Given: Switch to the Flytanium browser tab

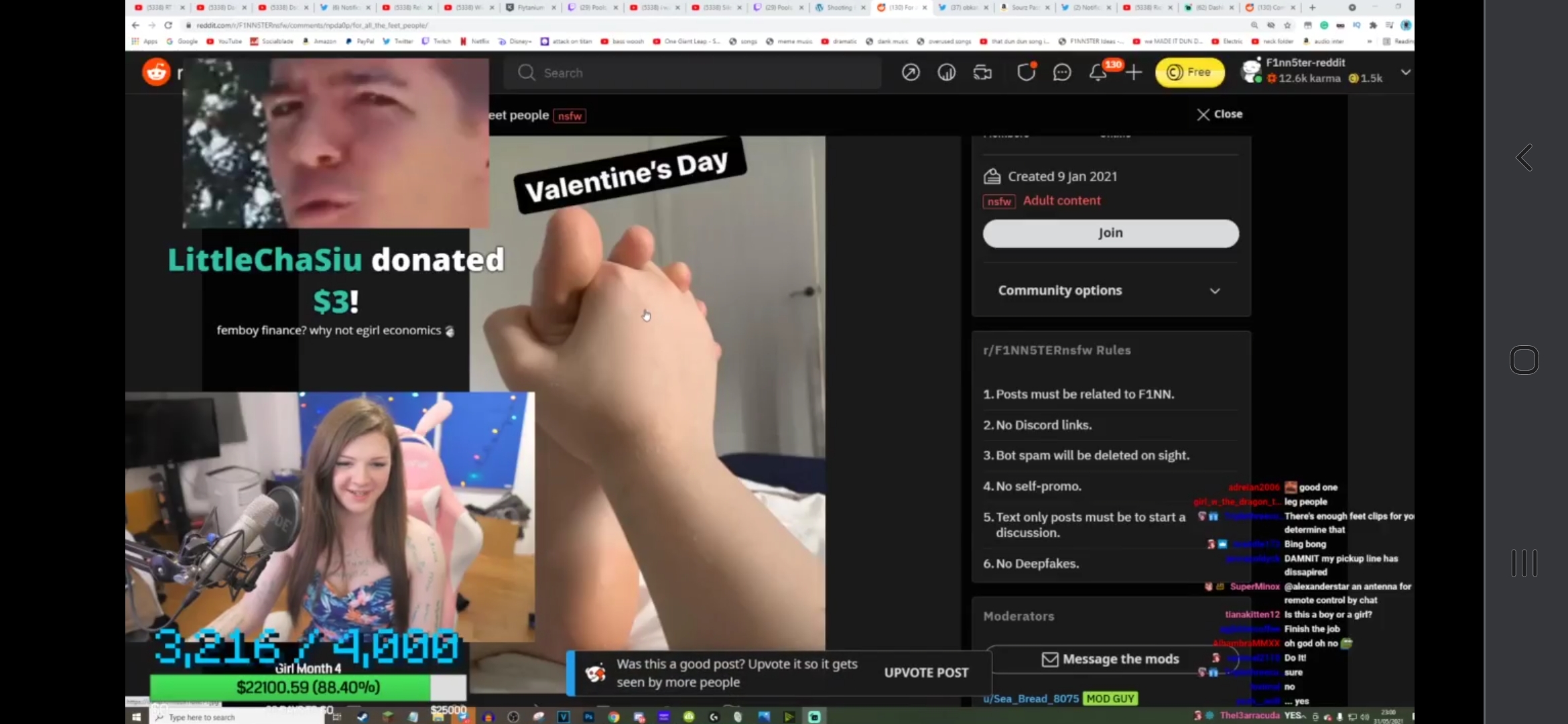Looking at the screenshot, I should 530,7.
